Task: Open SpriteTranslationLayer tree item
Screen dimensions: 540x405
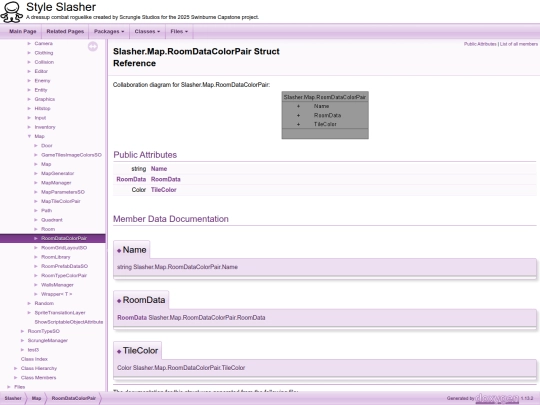Action: (x=60, y=313)
